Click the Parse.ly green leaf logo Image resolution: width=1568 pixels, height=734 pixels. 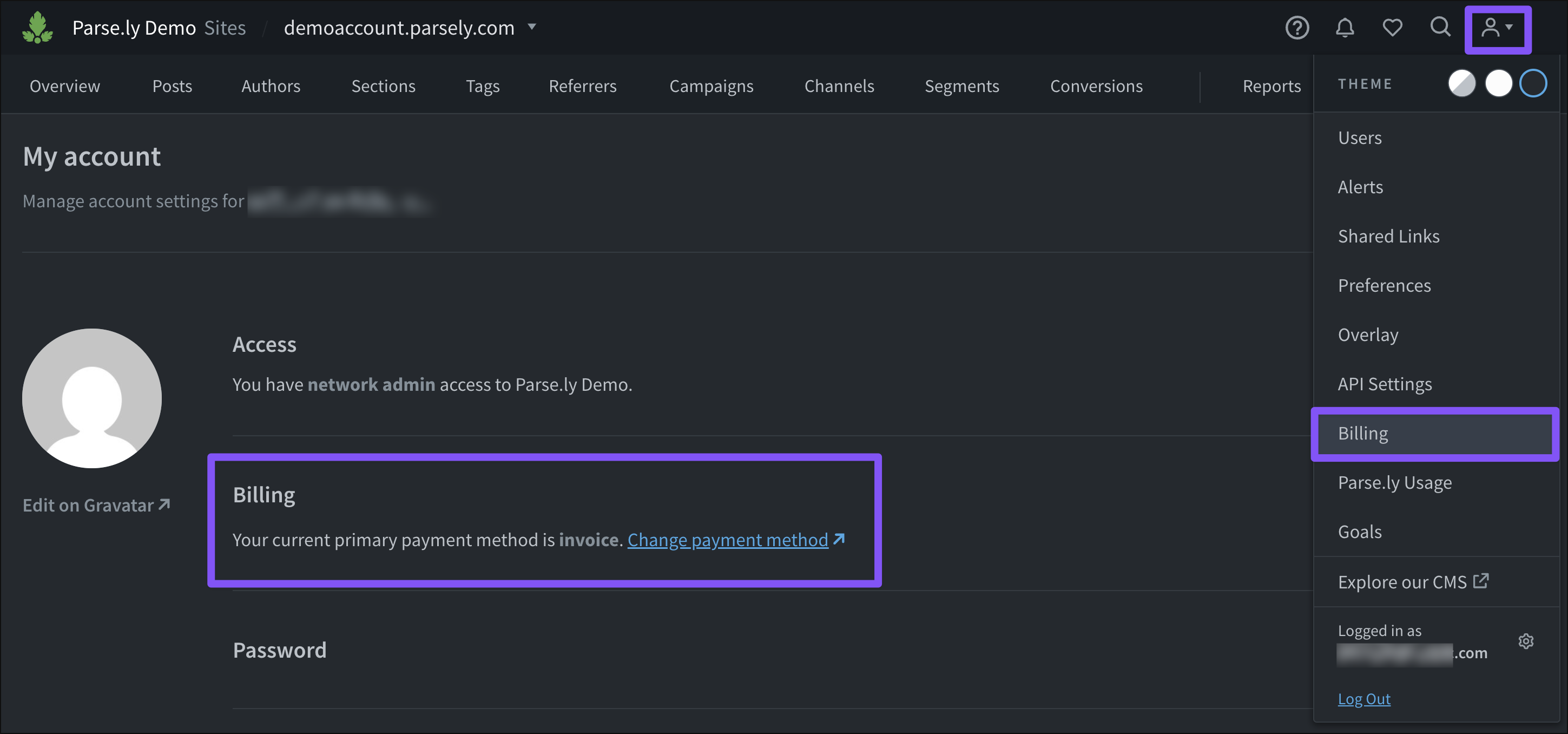[x=38, y=28]
